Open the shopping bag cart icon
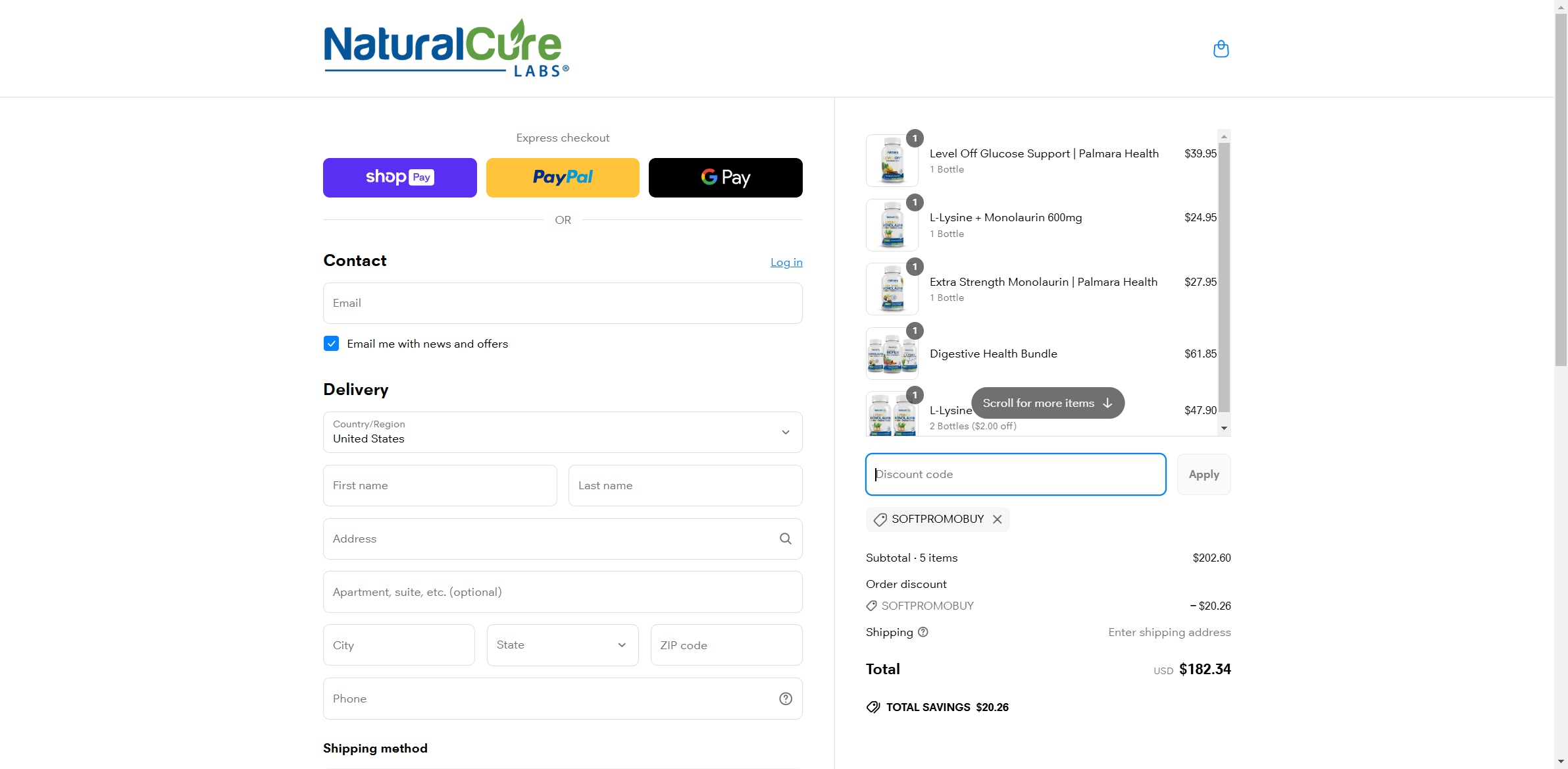1568x769 pixels. [x=1221, y=49]
